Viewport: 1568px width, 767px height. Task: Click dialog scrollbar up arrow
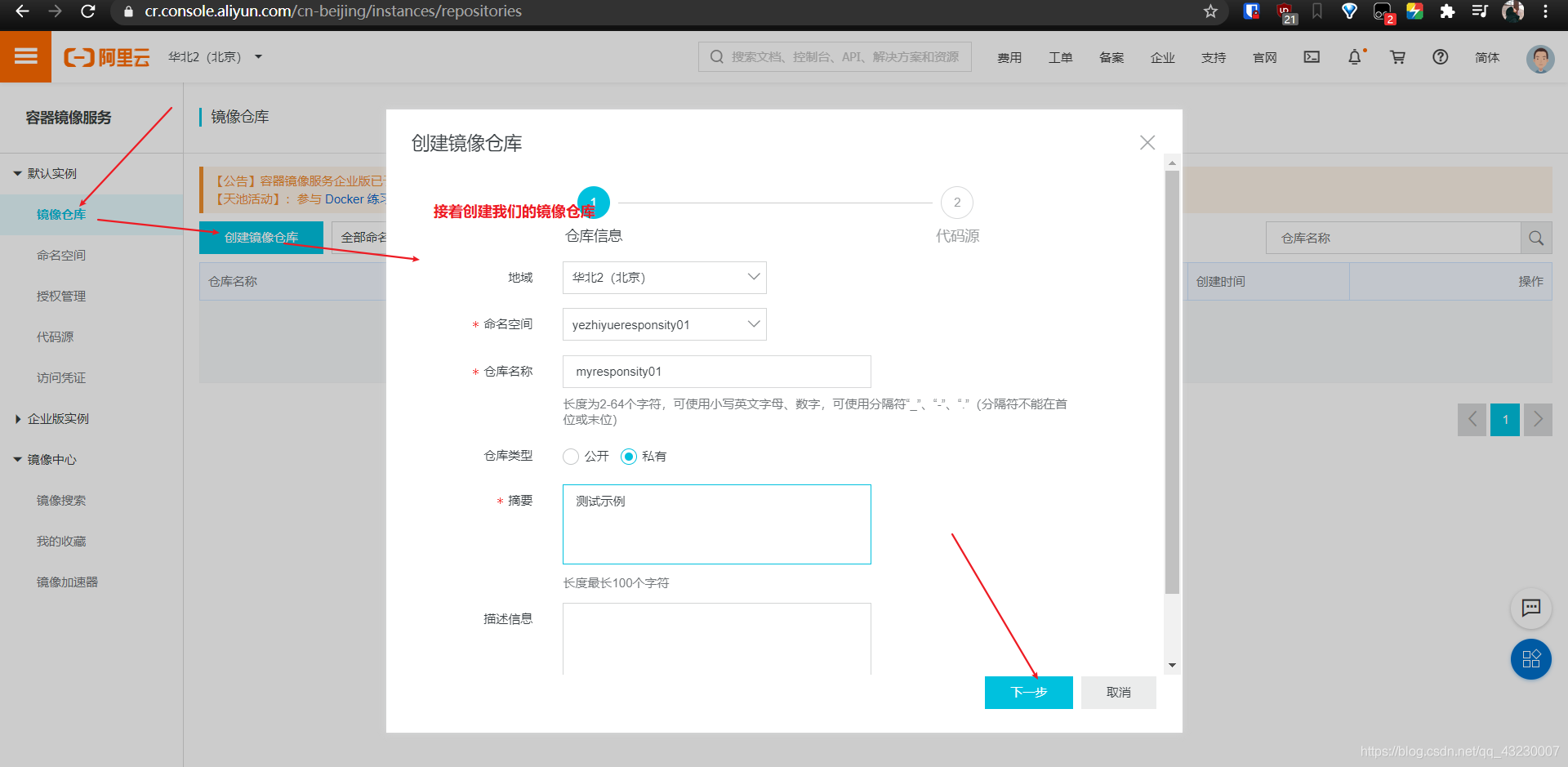1172,163
